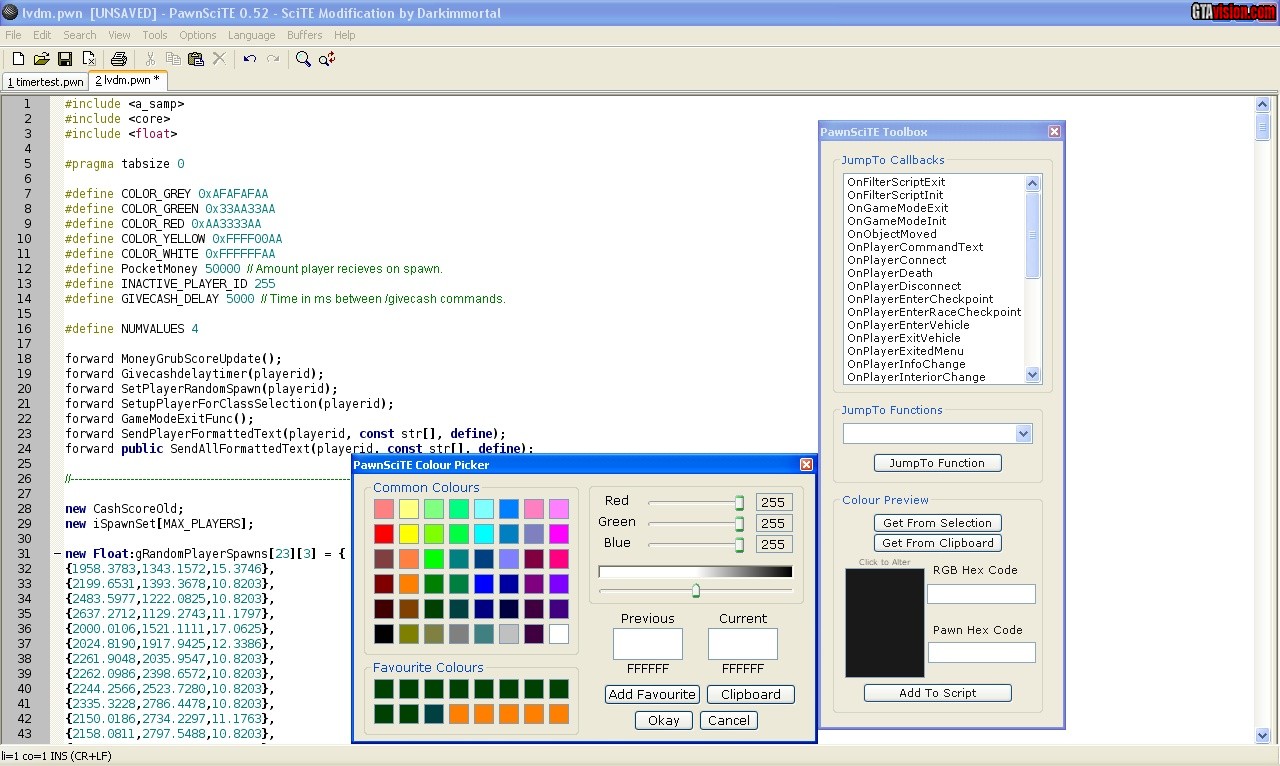This screenshot has width=1280, height=766.
Task: Click the Previous colour preview box
Action: pyautogui.click(x=648, y=644)
